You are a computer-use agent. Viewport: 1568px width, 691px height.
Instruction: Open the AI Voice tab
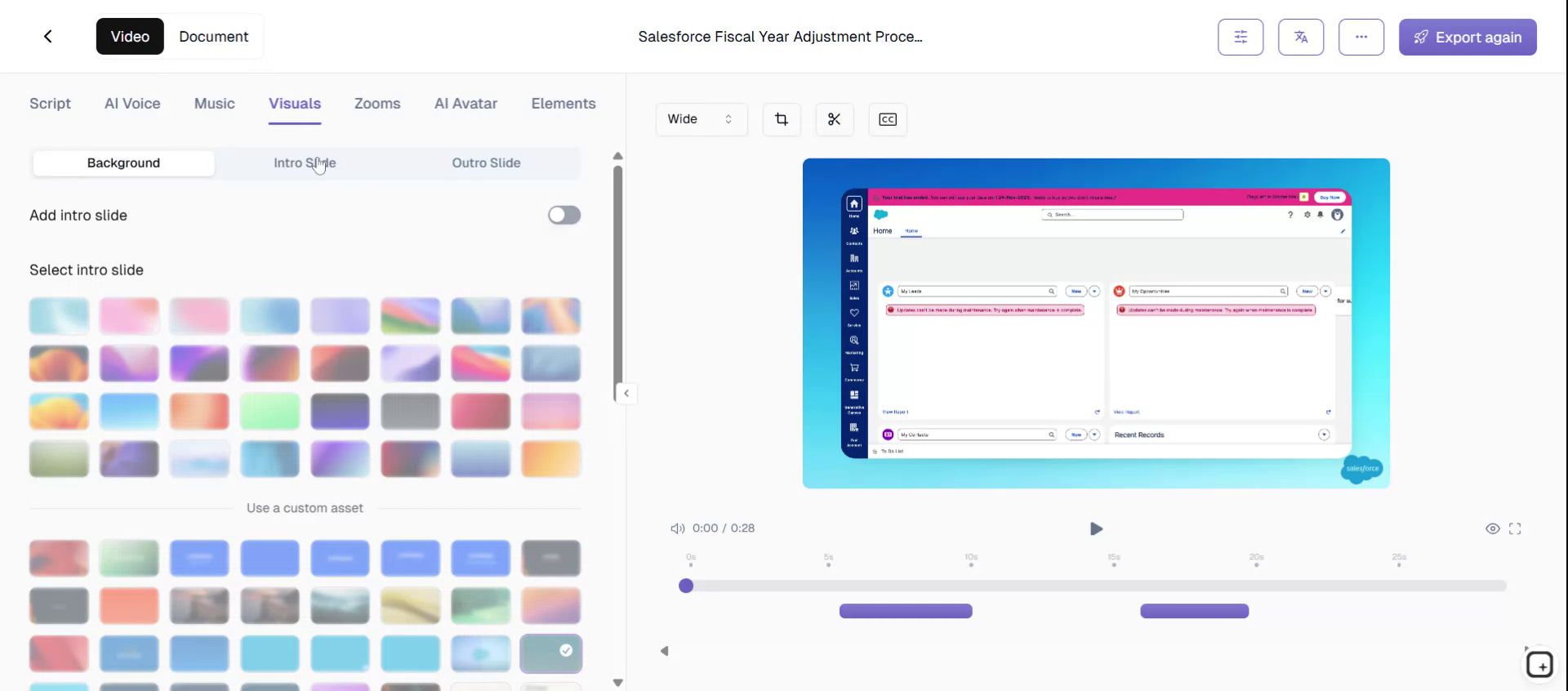pyautogui.click(x=132, y=104)
